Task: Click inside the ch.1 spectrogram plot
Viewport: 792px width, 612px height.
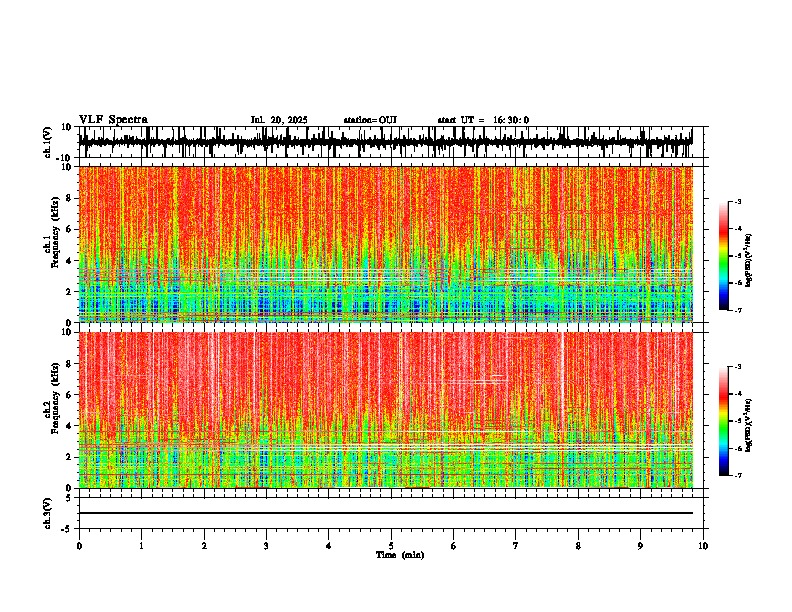Action: [386, 244]
